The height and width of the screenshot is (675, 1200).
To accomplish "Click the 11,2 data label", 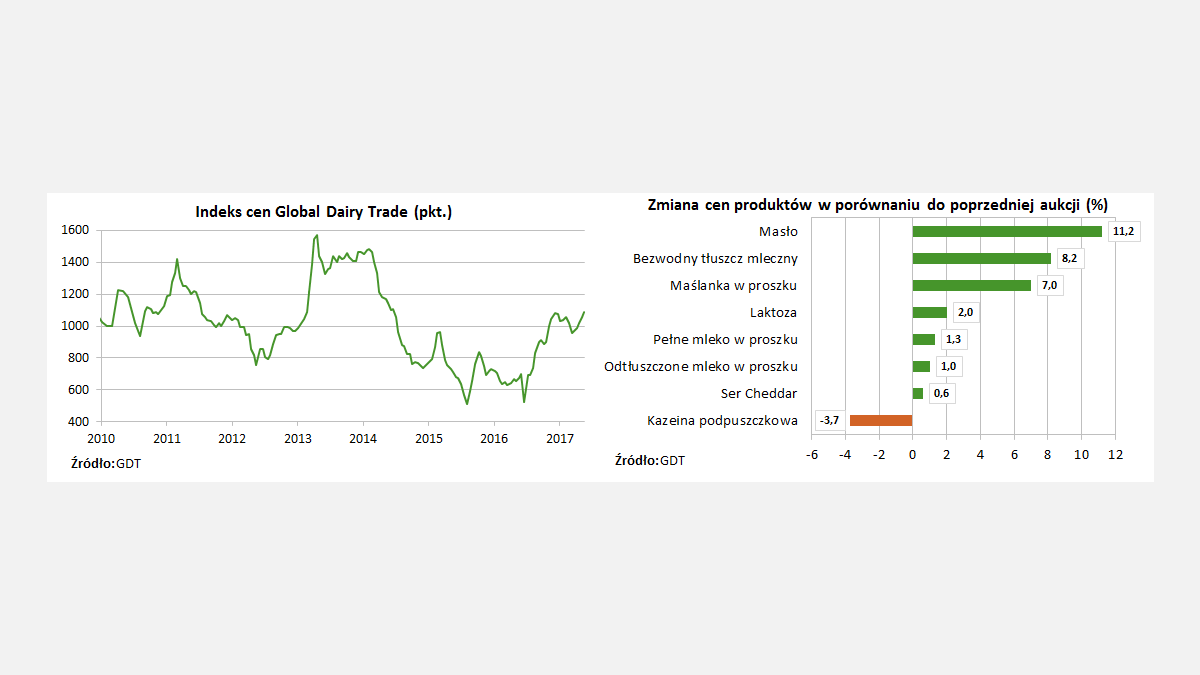I will pyautogui.click(x=1124, y=232).
